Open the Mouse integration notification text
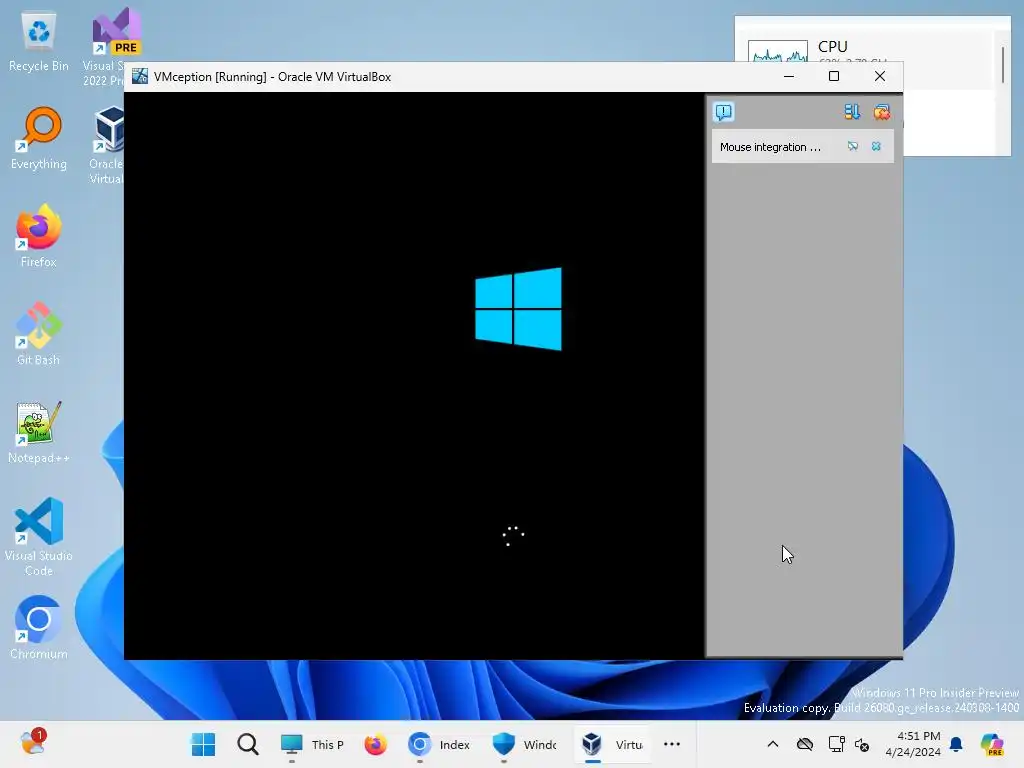Viewport: 1024px width, 768px height. pyautogui.click(x=770, y=147)
